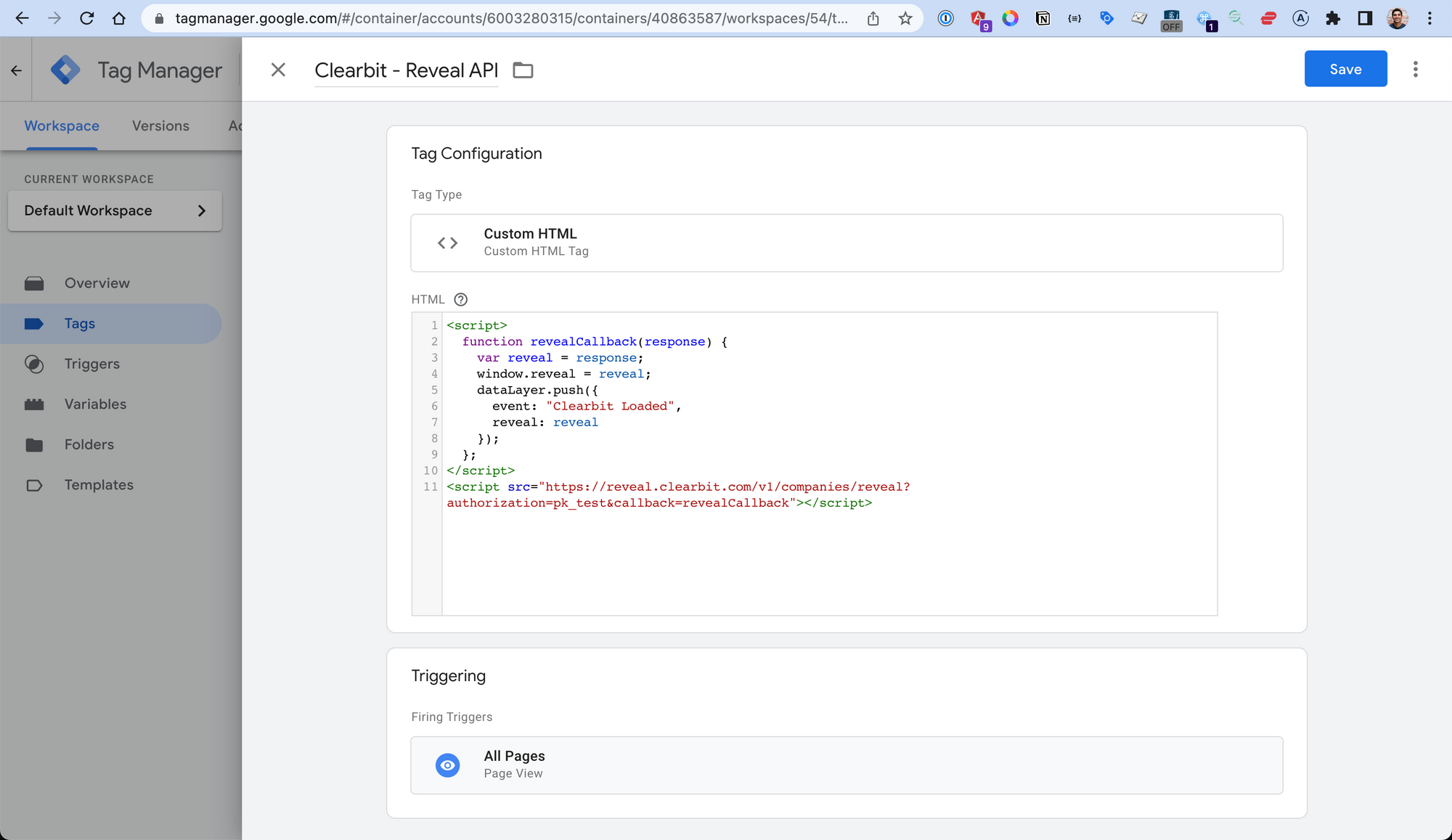Open the Extensions puzzle menu
This screenshot has width=1452, height=840.
click(x=1333, y=18)
